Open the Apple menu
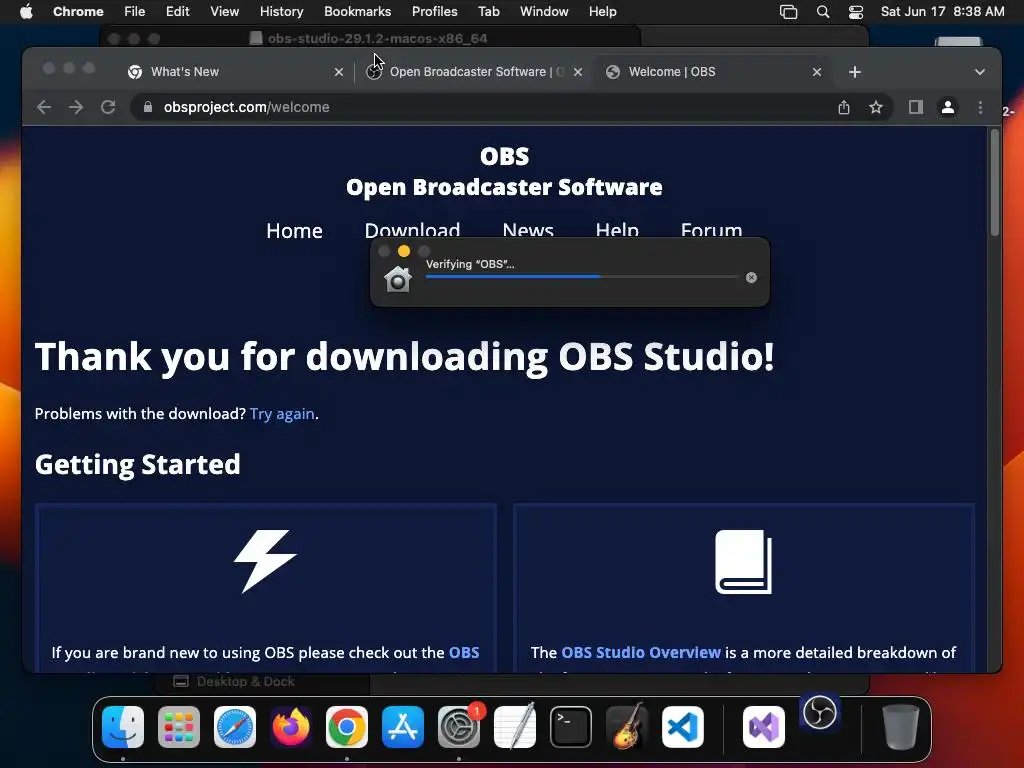Viewport: 1024px width, 768px height. (x=25, y=12)
